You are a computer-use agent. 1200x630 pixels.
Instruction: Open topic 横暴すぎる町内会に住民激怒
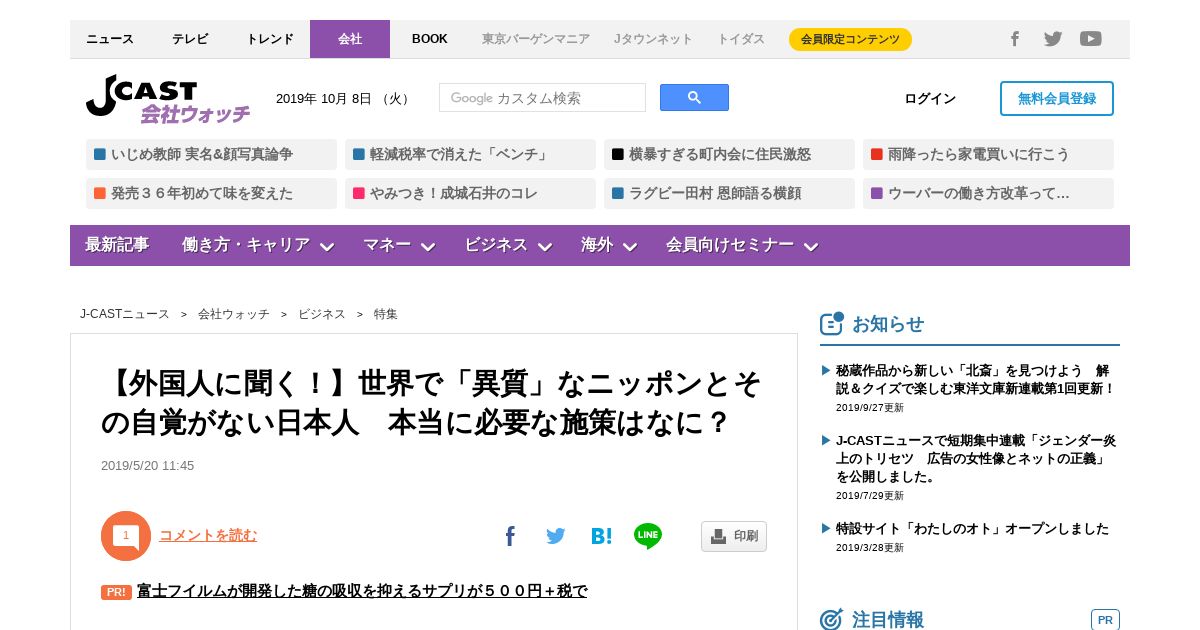click(729, 154)
